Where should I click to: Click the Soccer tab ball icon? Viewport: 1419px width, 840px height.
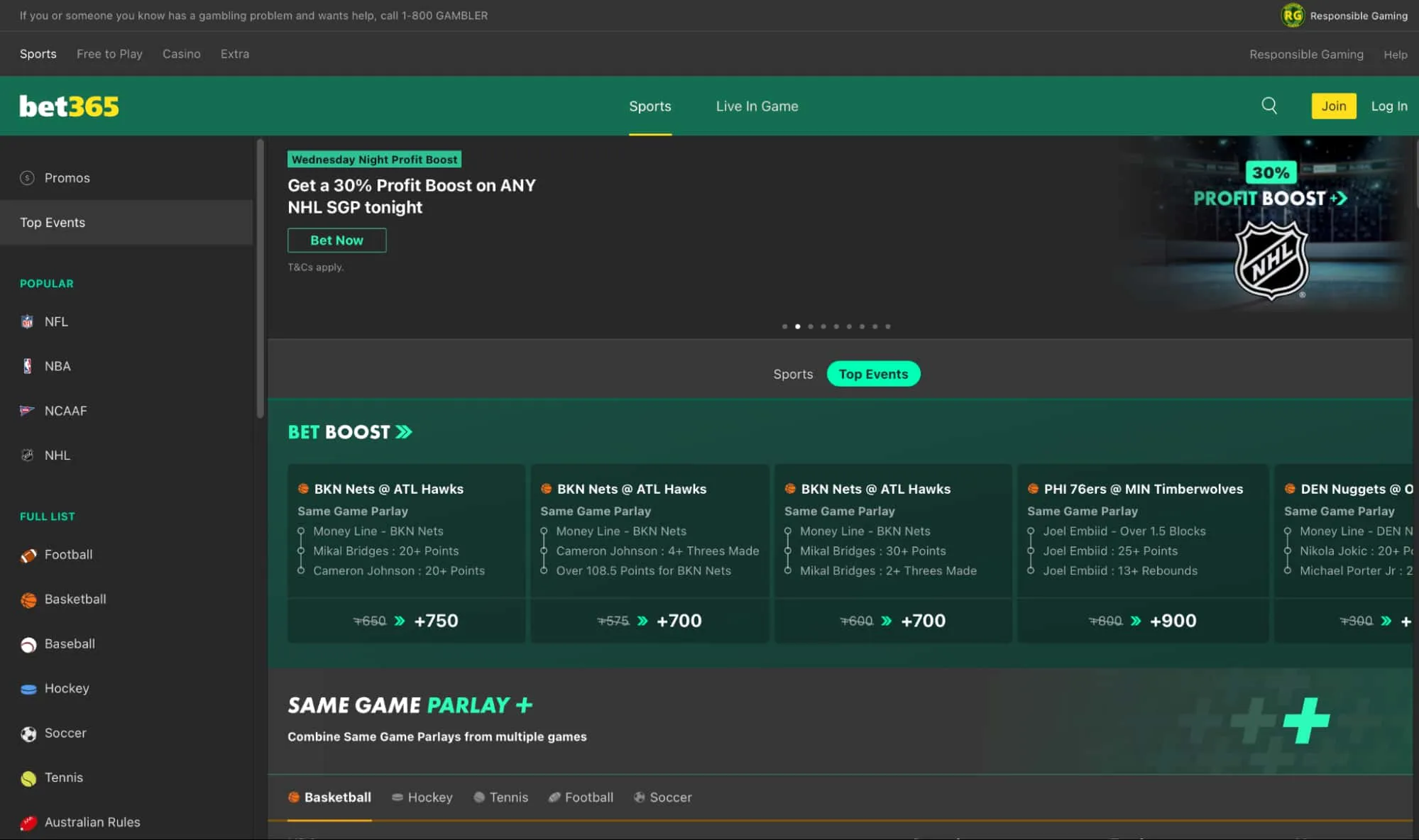click(640, 797)
